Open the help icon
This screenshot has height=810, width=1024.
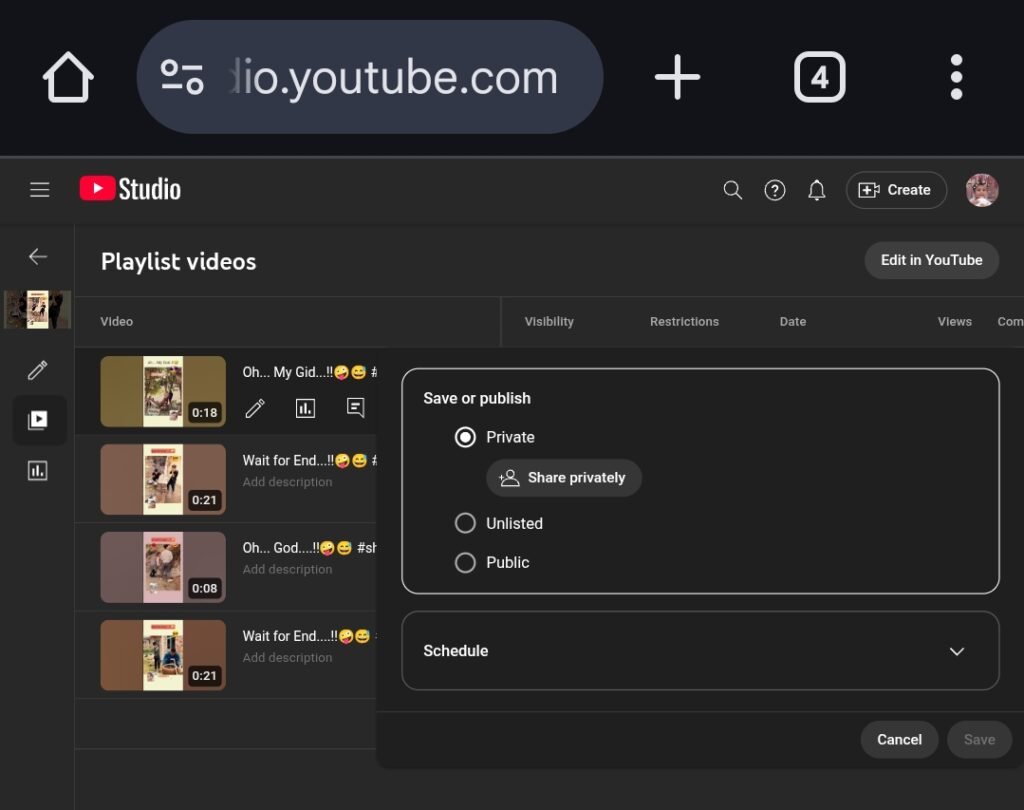click(775, 189)
